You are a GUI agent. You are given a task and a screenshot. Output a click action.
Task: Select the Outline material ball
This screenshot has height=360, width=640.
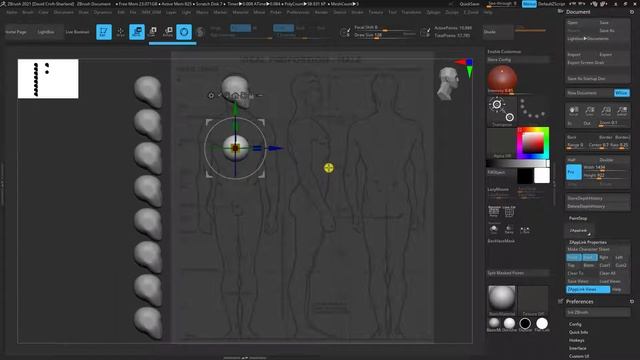point(525,323)
